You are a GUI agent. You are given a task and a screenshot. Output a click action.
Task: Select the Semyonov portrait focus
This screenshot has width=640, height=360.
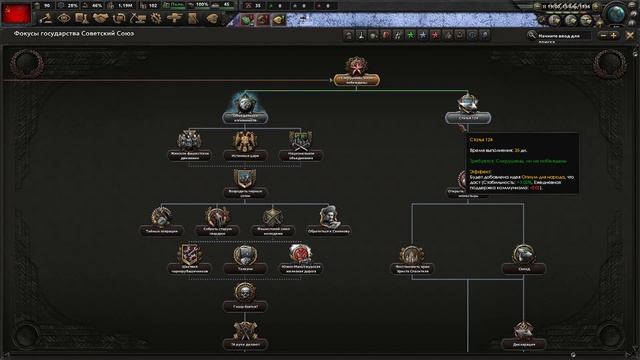click(329, 221)
